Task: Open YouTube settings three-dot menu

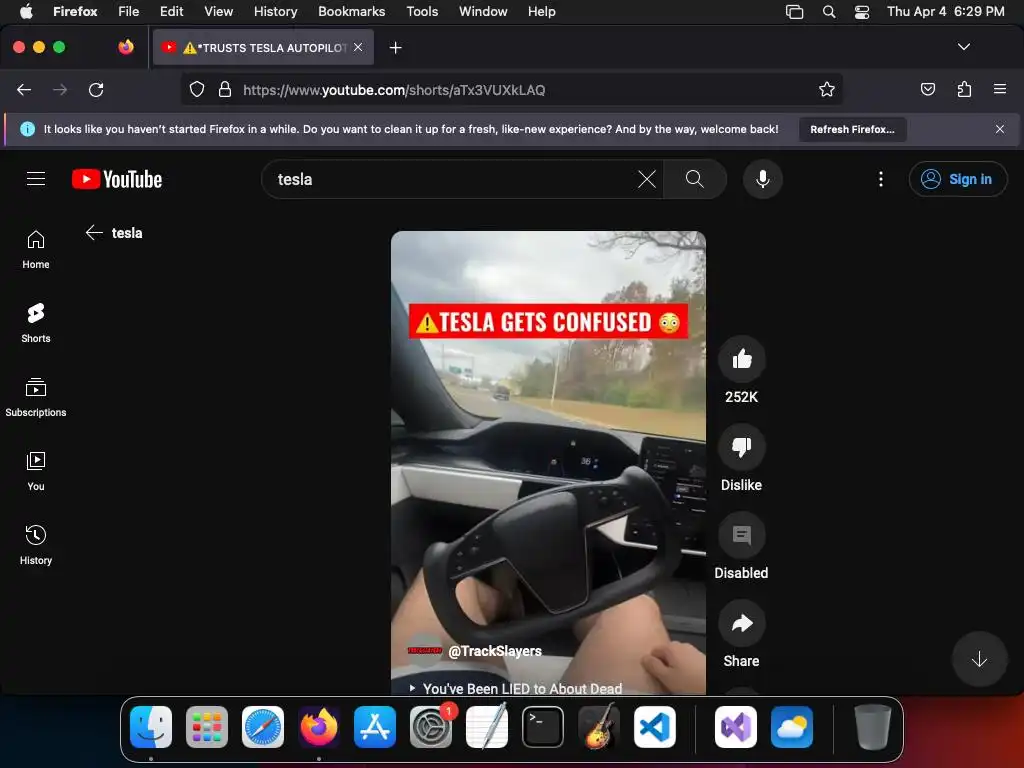Action: (880, 179)
